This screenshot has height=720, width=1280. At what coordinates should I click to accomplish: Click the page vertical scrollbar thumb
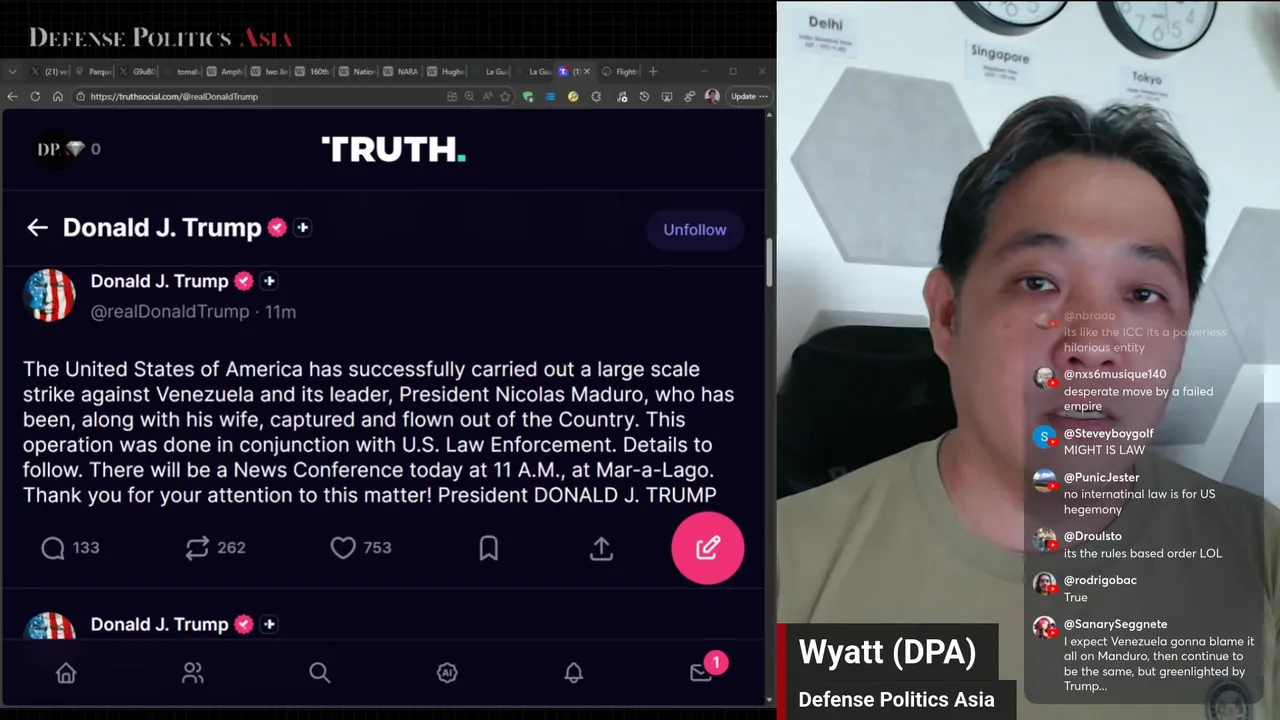pyautogui.click(x=769, y=262)
